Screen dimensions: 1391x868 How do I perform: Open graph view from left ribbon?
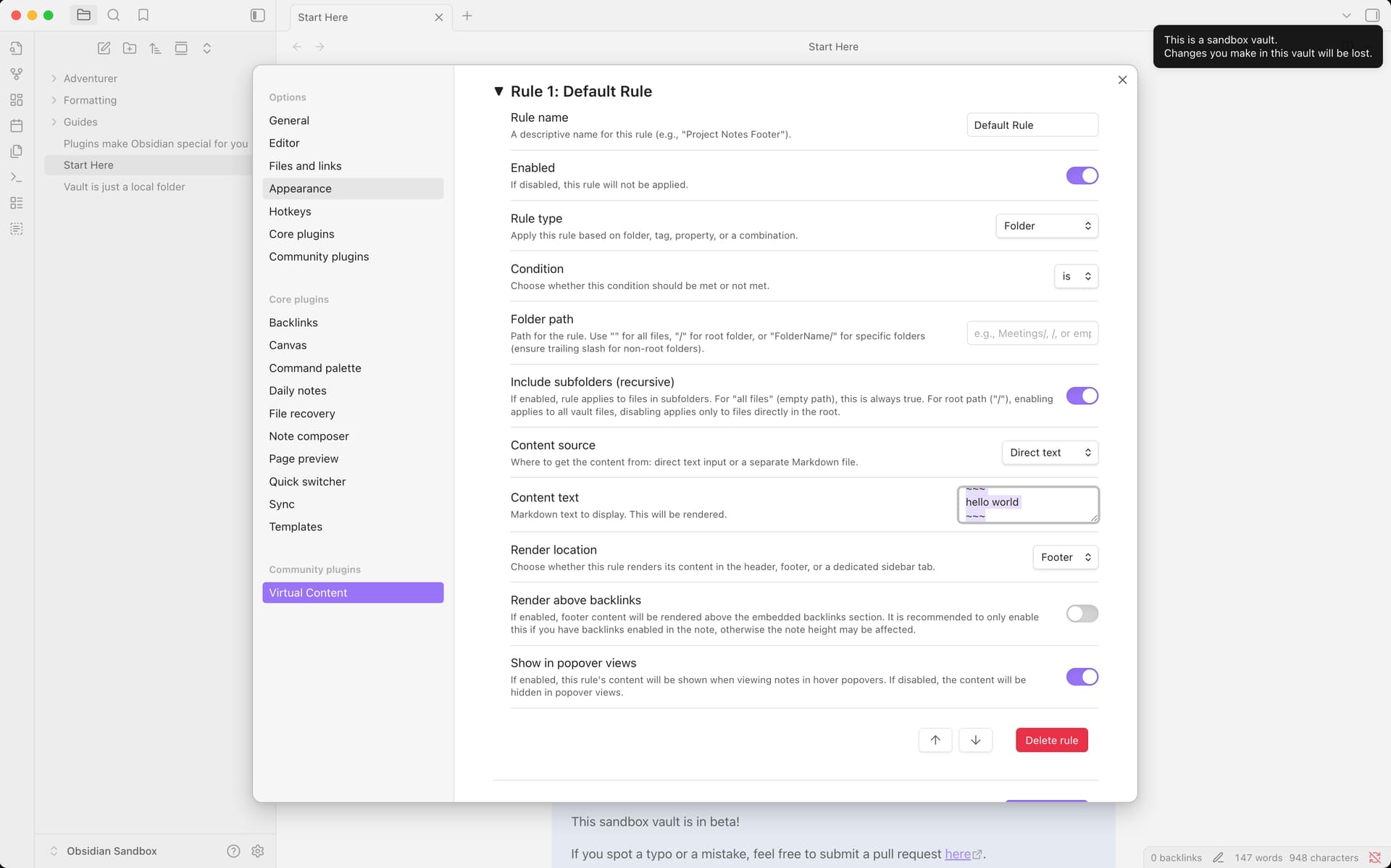pyautogui.click(x=17, y=74)
